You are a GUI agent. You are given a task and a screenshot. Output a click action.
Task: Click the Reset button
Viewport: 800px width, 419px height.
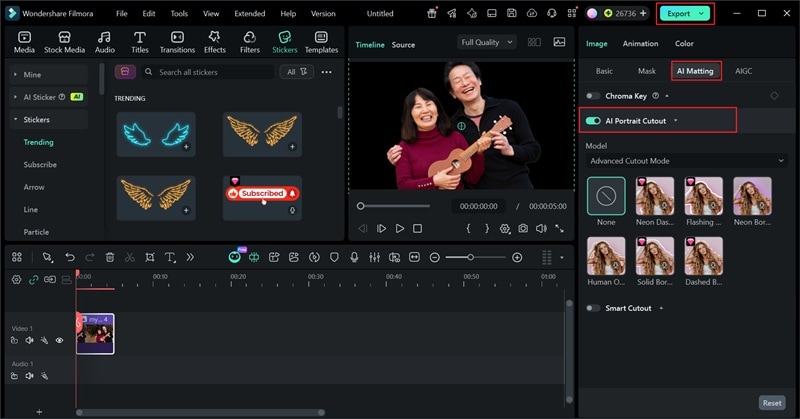click(771, 402)
